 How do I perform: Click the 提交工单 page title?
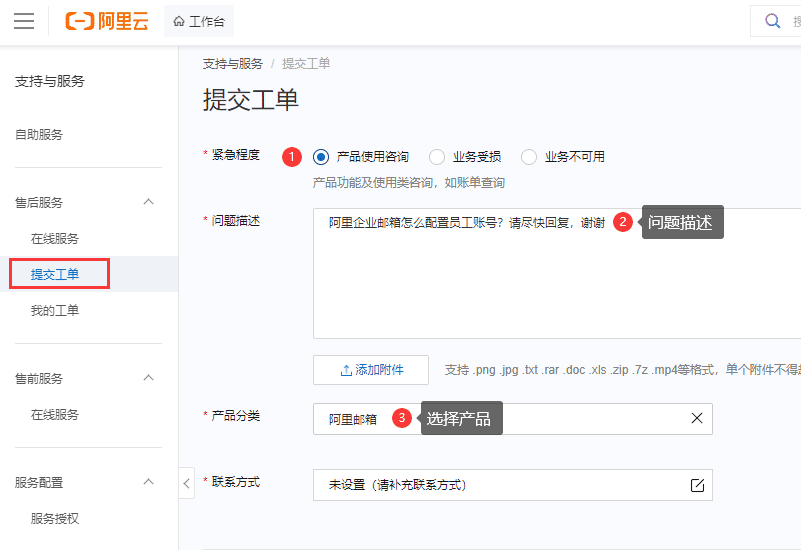[x=250, y=100]
